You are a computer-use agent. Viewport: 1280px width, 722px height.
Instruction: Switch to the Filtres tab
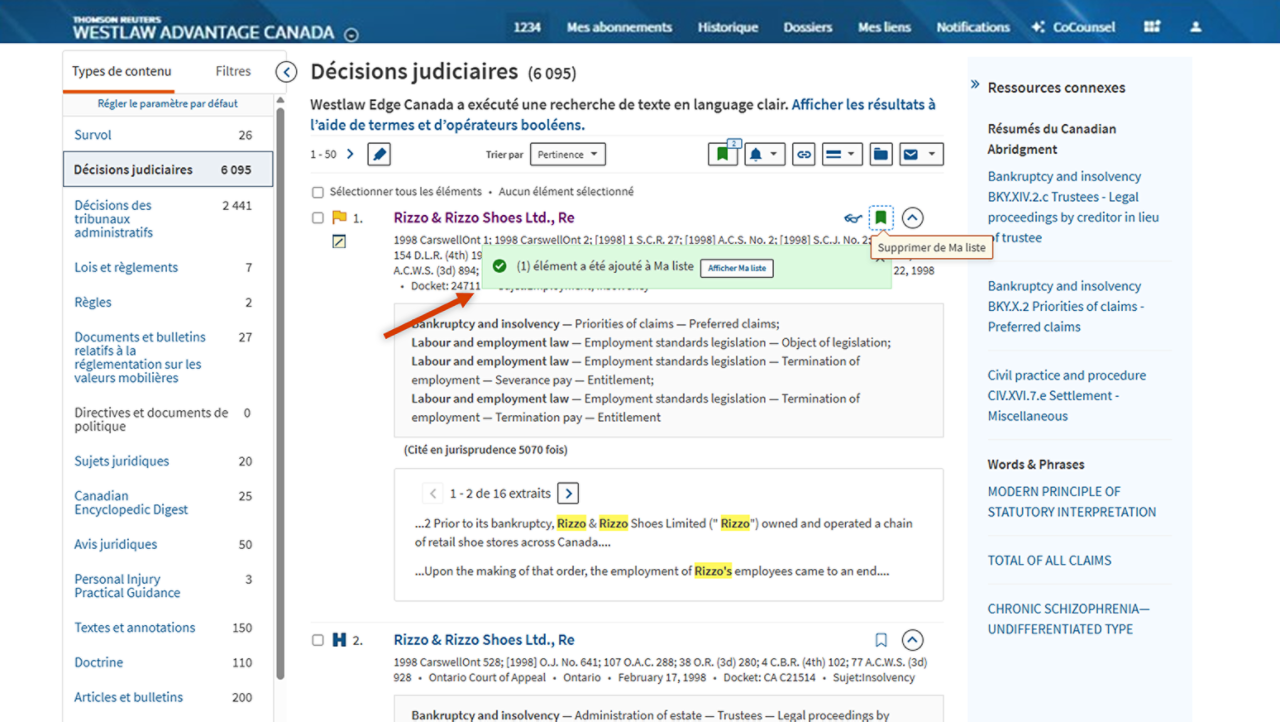click(x=233, y=72)
